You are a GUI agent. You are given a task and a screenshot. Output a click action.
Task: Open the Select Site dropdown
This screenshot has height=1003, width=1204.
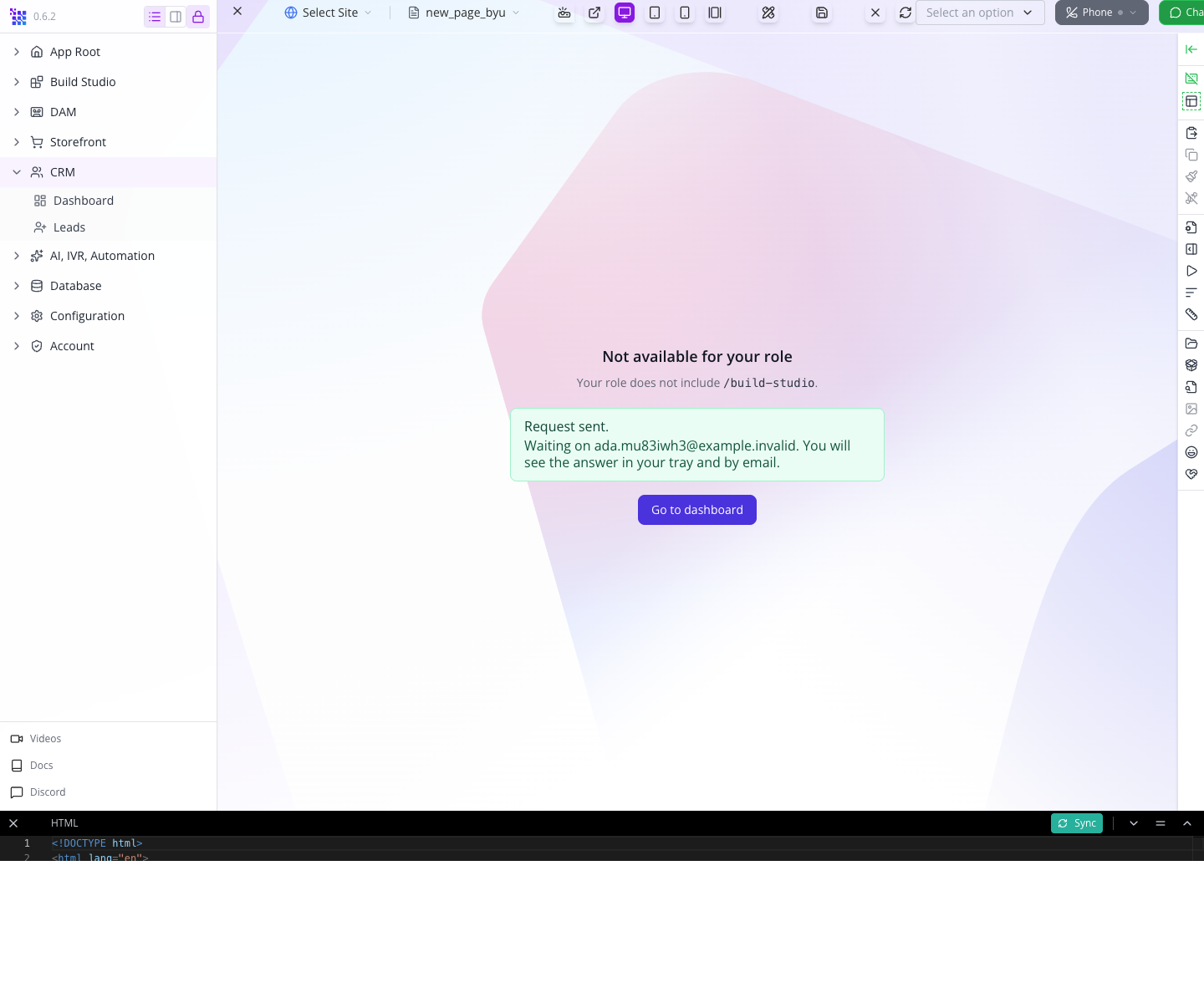[328, 13]
